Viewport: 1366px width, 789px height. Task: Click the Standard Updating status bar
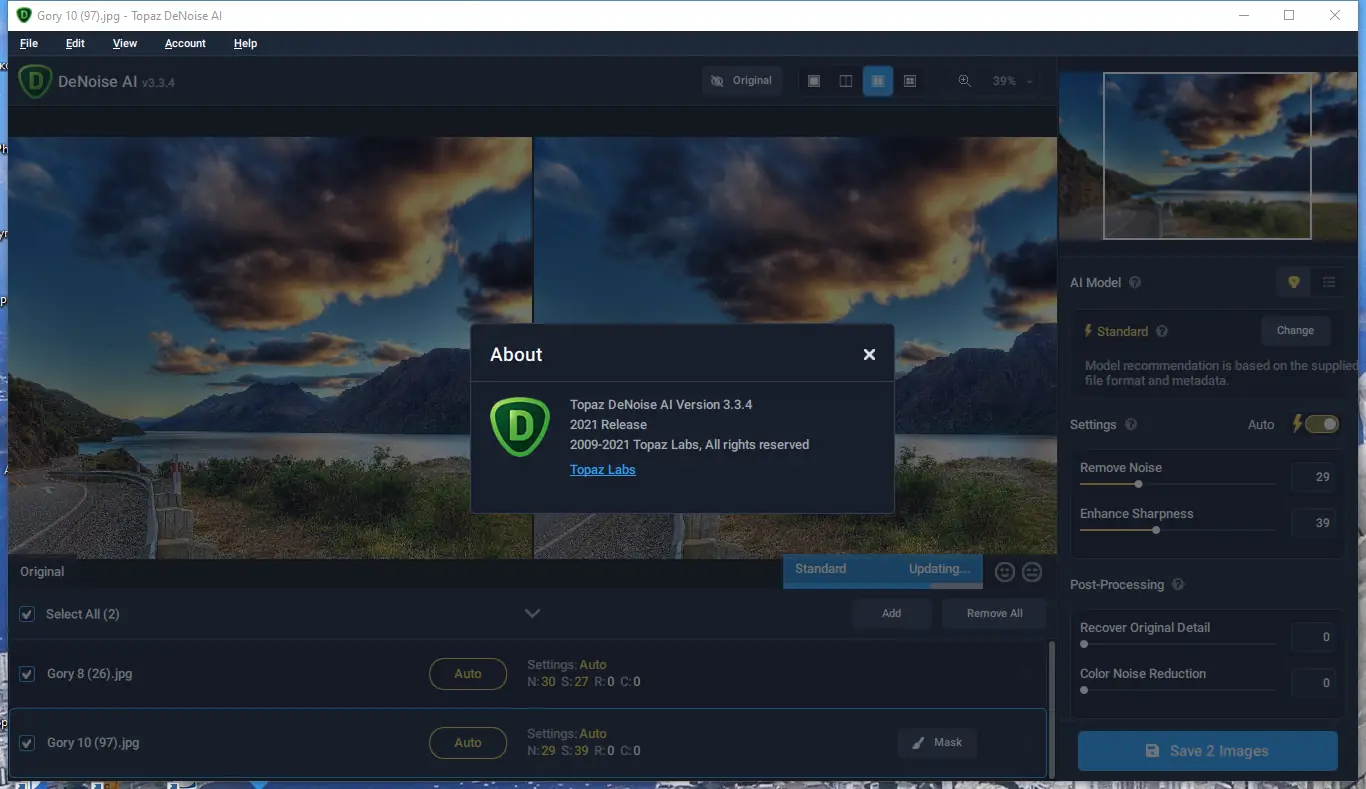[883, 570]
